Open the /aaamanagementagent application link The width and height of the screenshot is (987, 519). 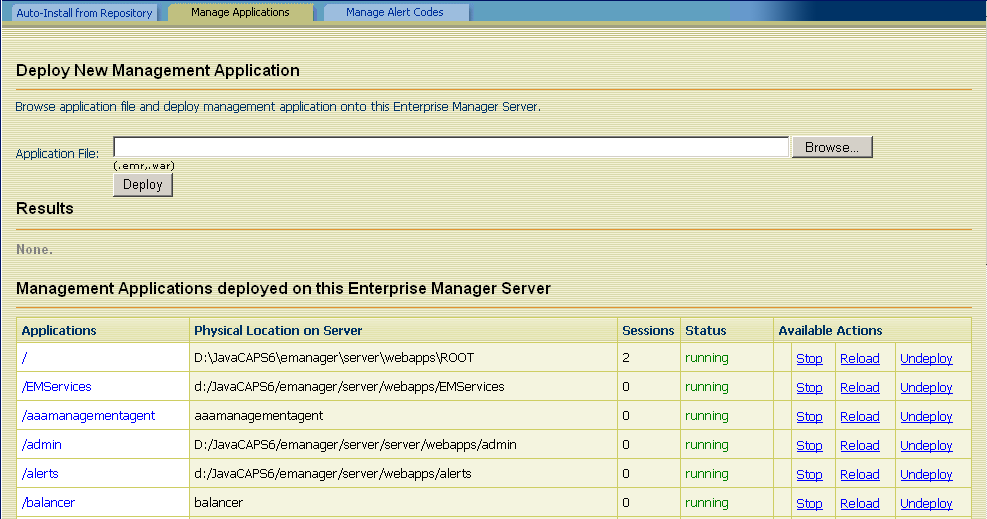(88, 416)
